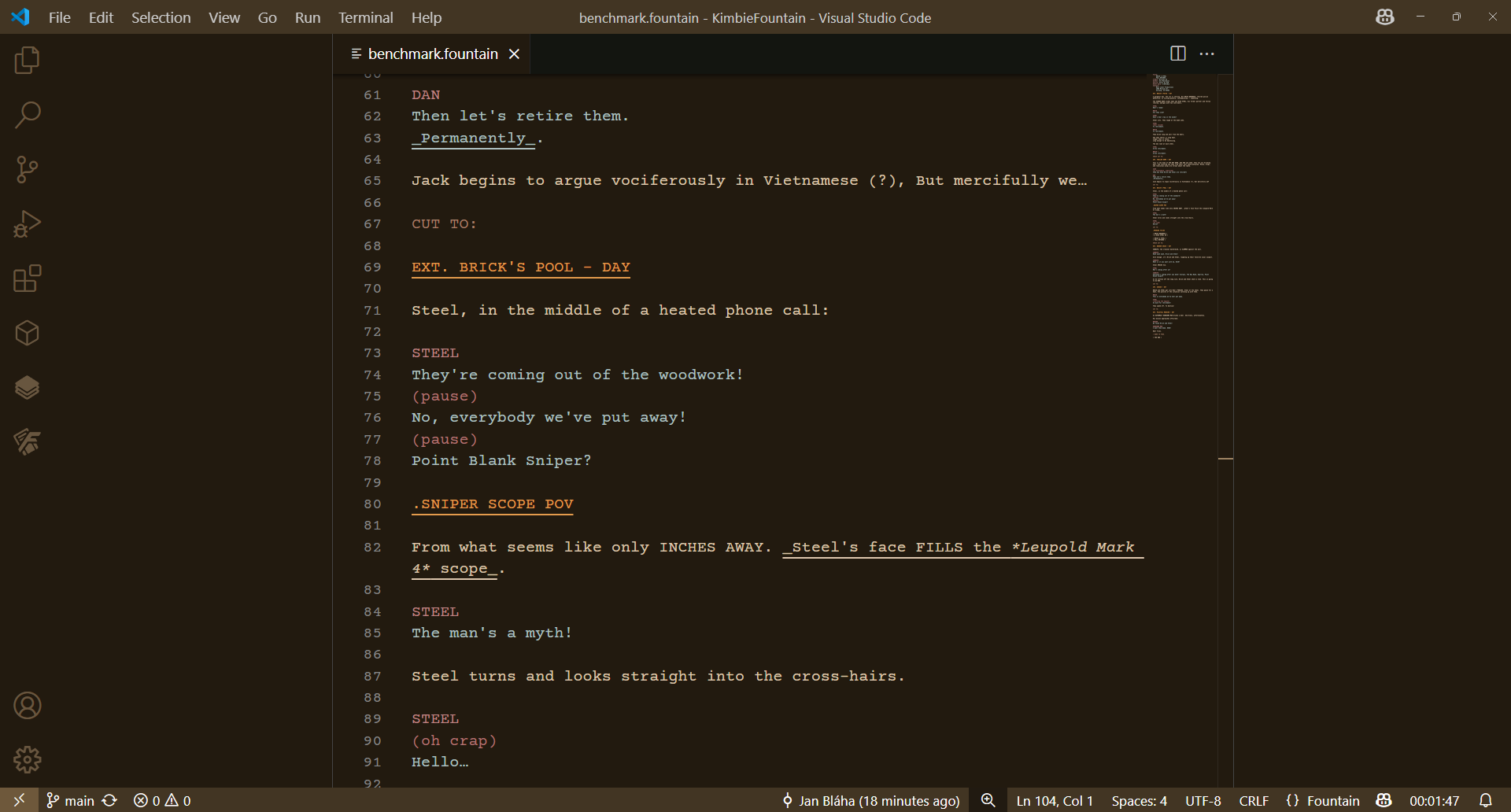Click Ln 104, Col 1 go-to-line indicator
This screenshot has width=1511, height=812.
(1055, 800)
